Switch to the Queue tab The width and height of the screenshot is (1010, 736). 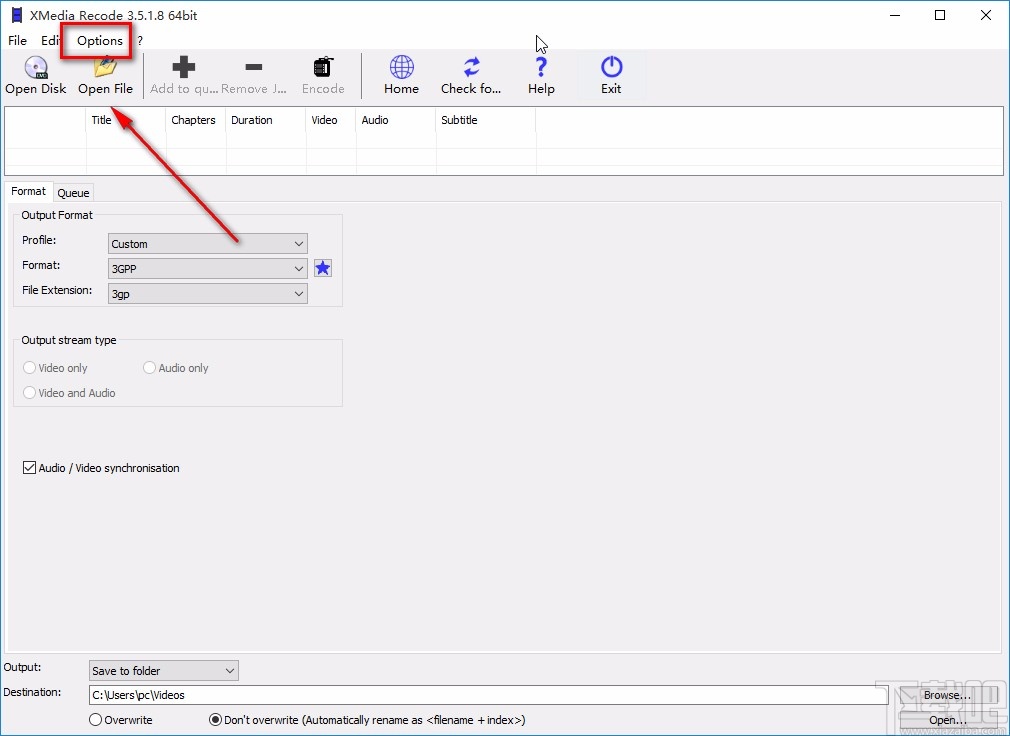coord(73,193)
